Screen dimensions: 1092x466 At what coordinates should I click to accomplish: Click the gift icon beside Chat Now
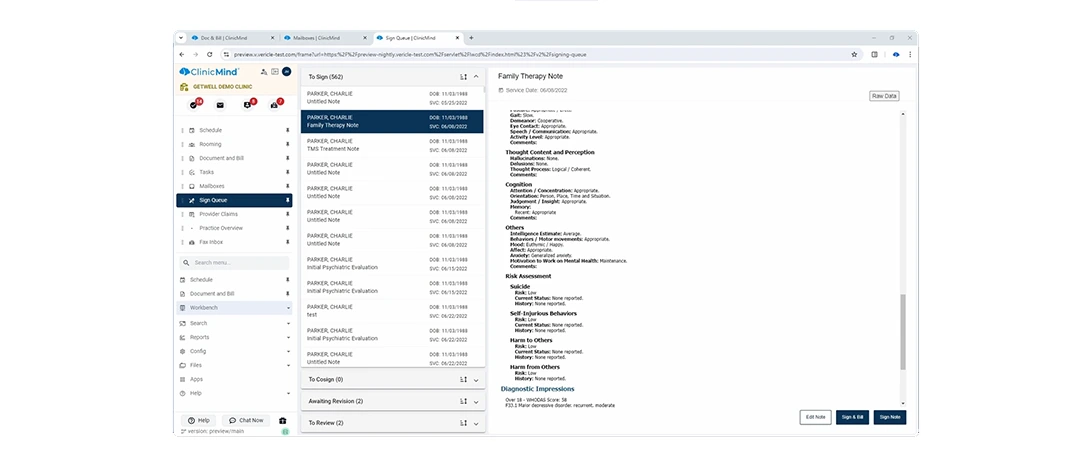point(283,420)
